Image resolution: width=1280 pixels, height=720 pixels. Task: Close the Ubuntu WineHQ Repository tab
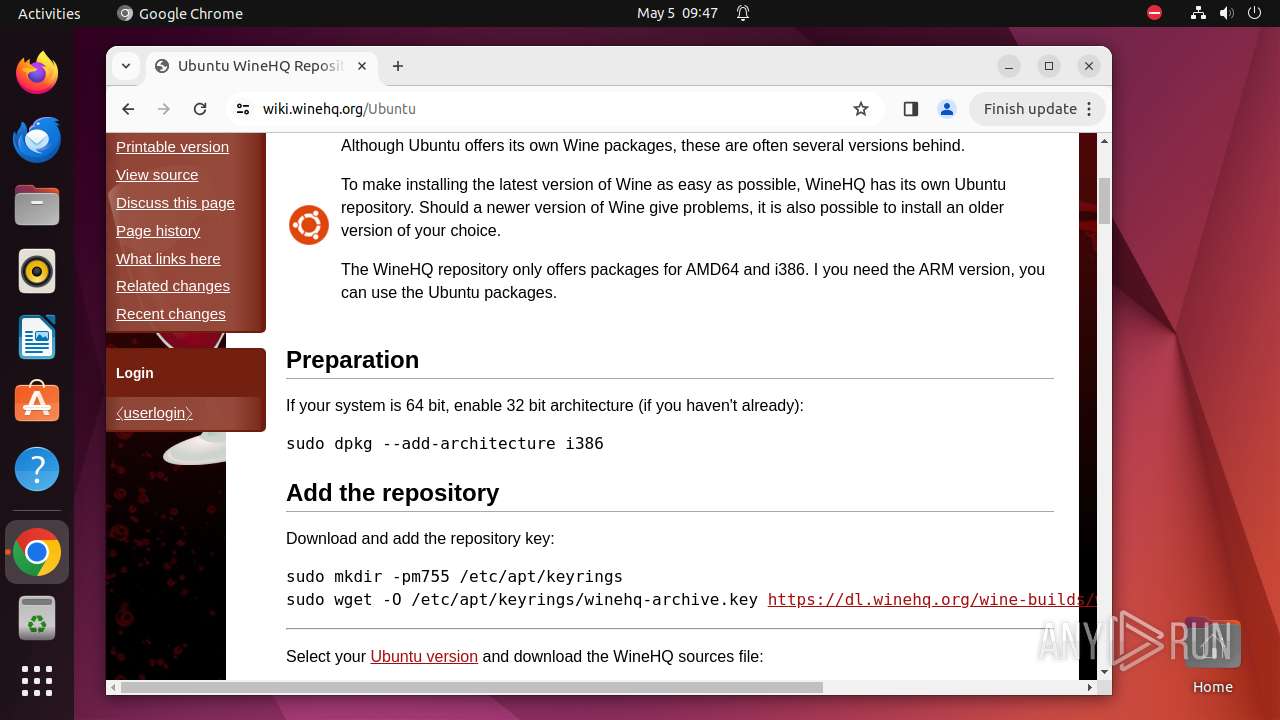pyautogui.click(x=362, y=66)
